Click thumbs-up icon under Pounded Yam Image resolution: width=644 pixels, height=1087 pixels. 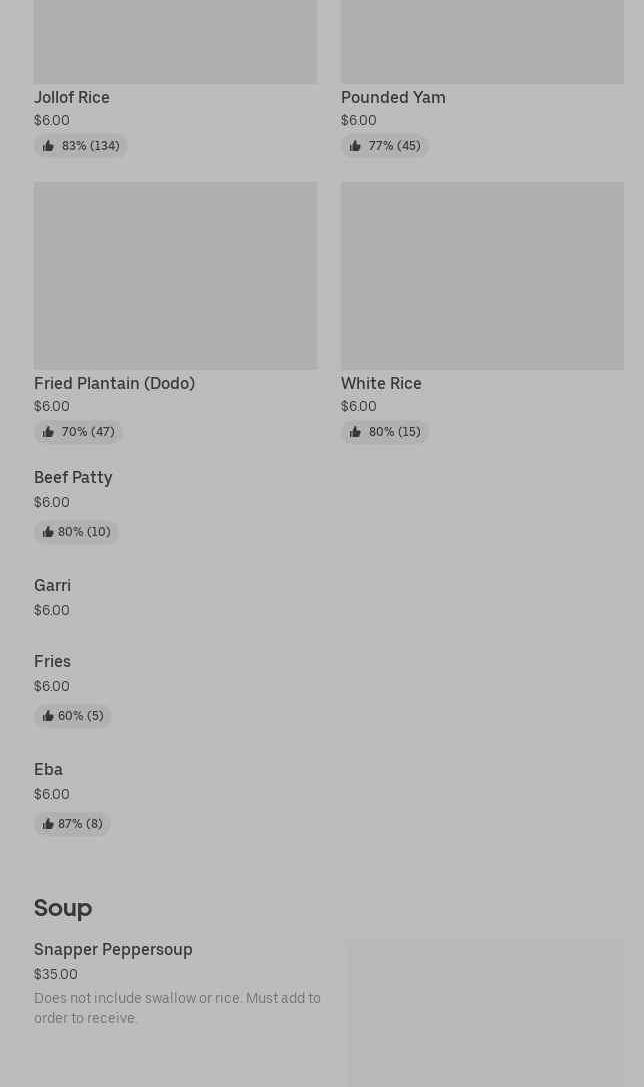pos(355,147)
